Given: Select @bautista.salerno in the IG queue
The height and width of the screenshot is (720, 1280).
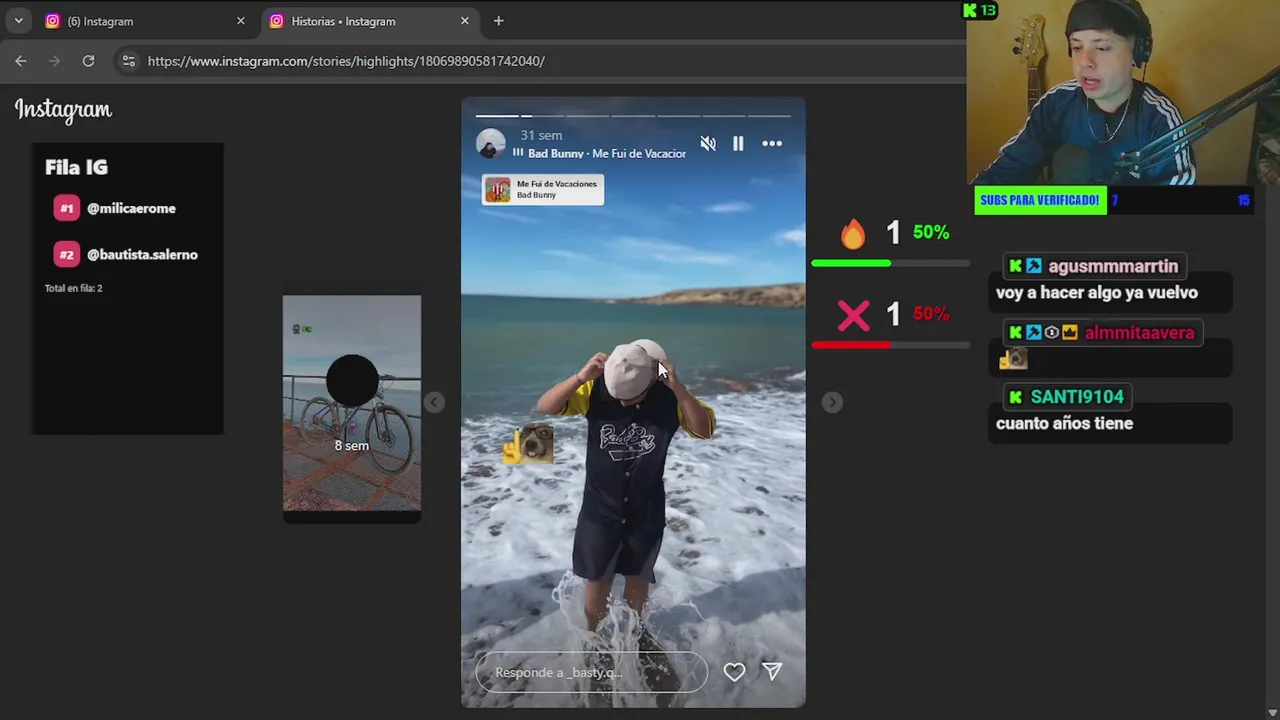Looking at the screenshot, I should [142, 254].
